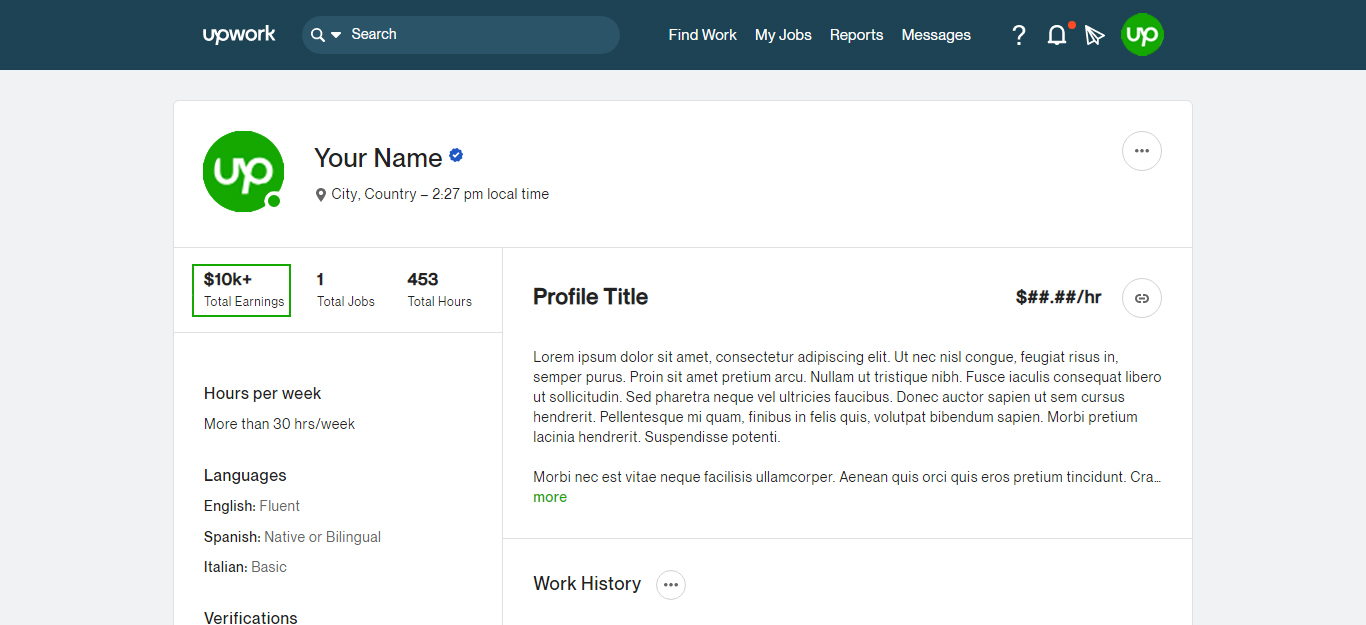
Task: Click the direct contracts cursor icon
Action: 1095,36
